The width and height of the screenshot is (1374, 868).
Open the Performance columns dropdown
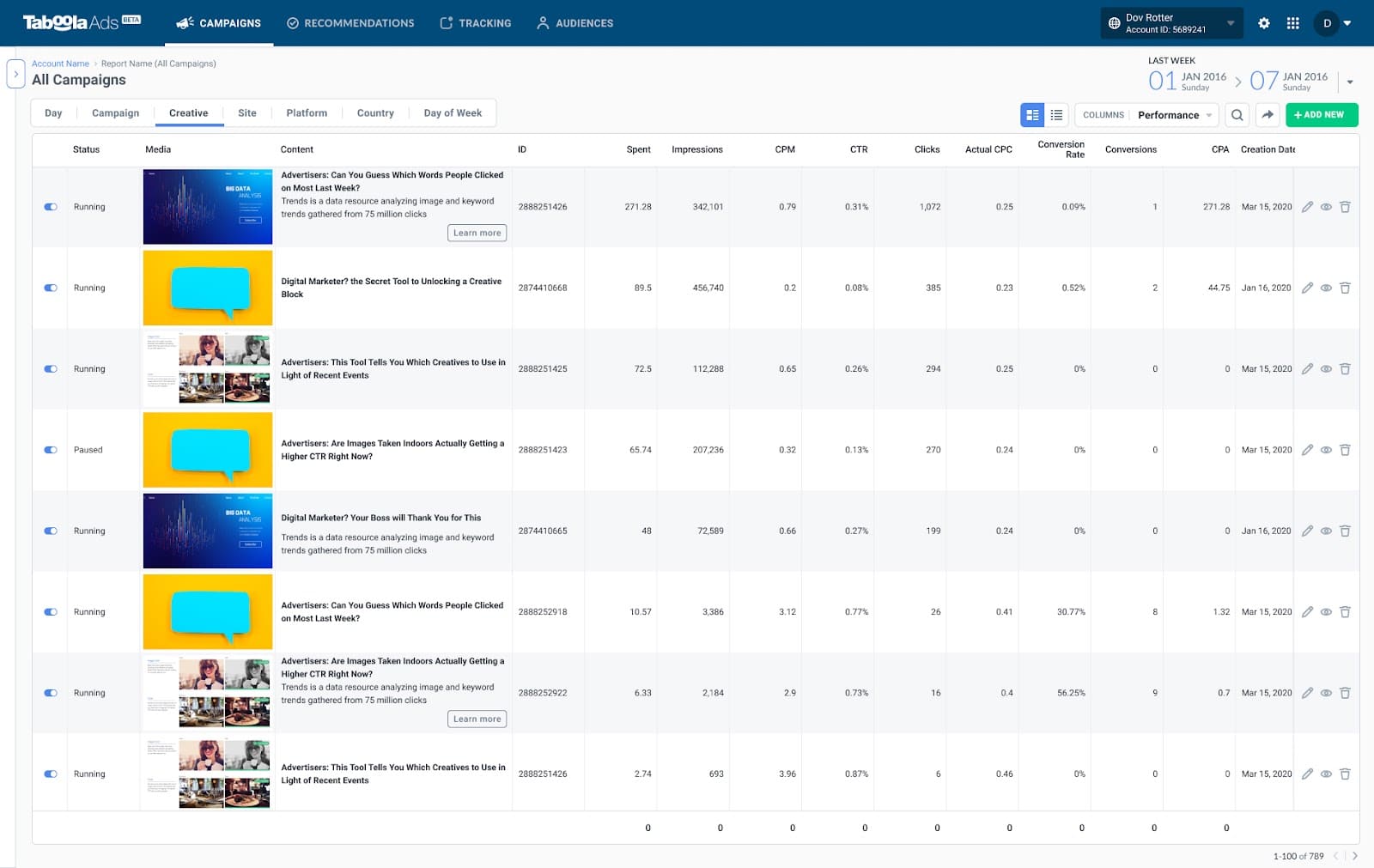tap(1174, 115)
